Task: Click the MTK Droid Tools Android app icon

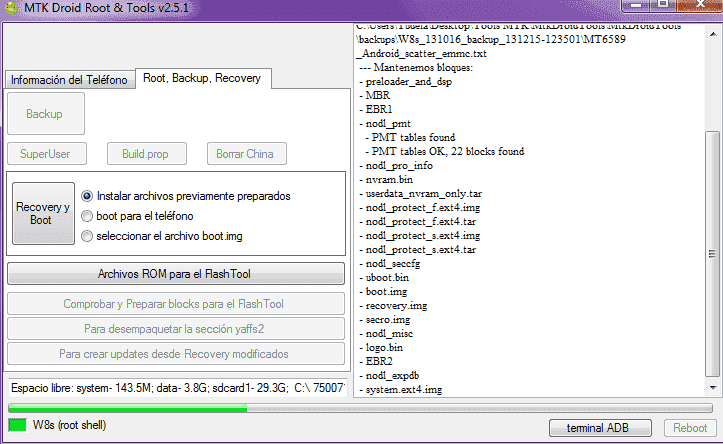Action: click(10, 8)
